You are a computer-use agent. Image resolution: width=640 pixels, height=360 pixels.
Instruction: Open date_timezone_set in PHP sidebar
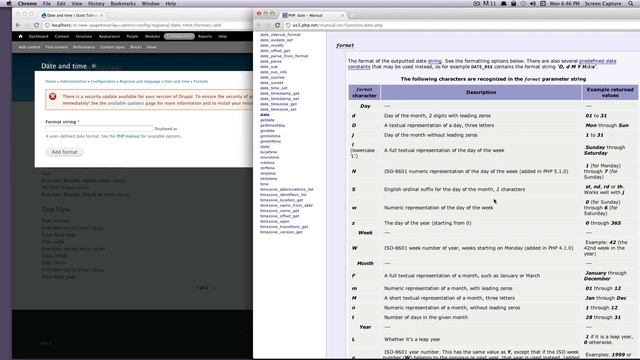(x=278, y=109)
